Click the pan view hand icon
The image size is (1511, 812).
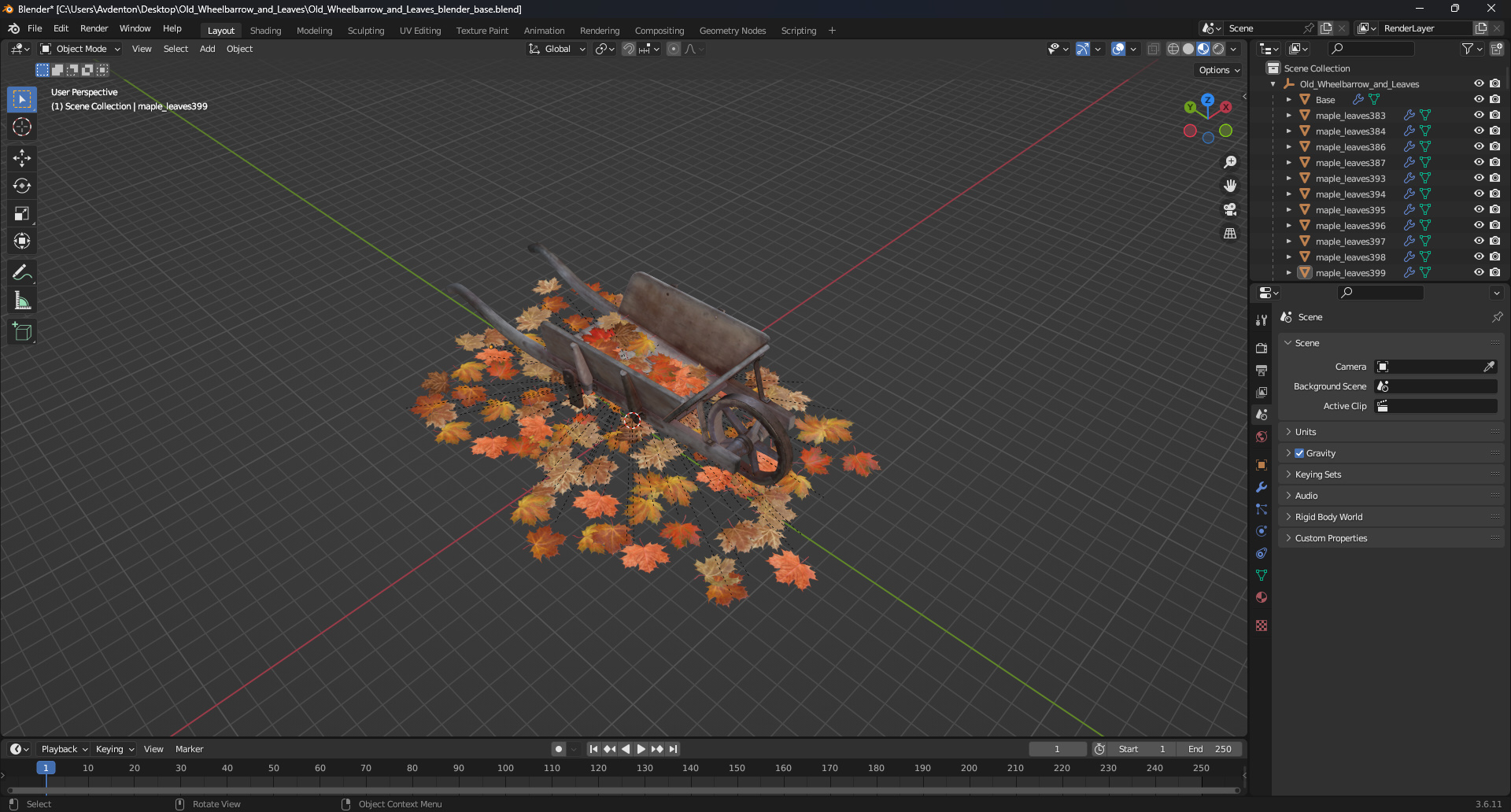point(1230,186)
